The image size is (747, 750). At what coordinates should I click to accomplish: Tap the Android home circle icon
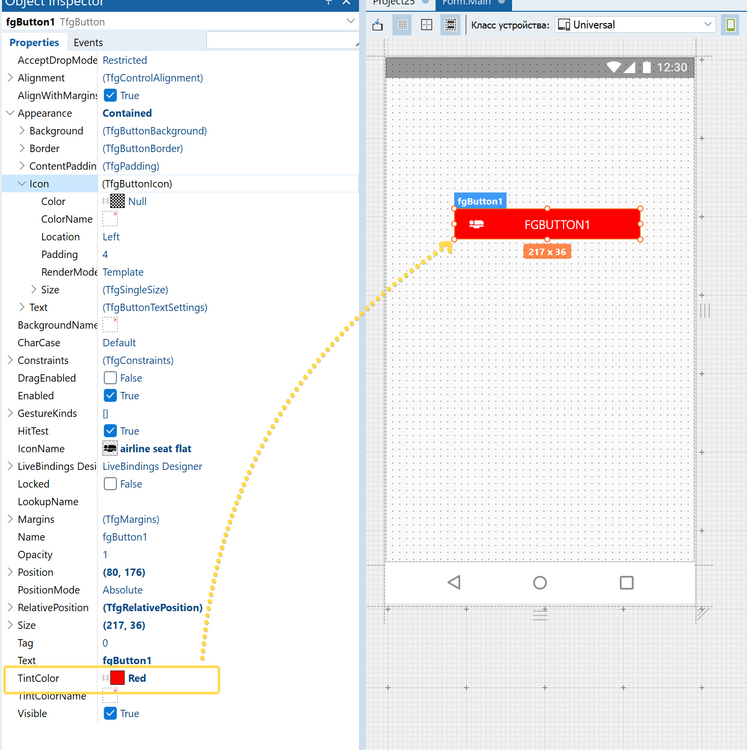[540, 582]
